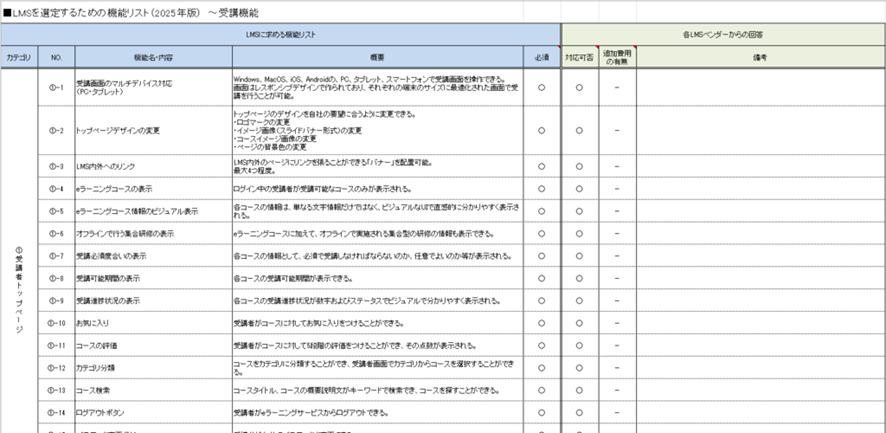This screenshot has height=433, width=886.
Task: Select the ログアウトボタン feature name cell
Action: tap(152, 412)
